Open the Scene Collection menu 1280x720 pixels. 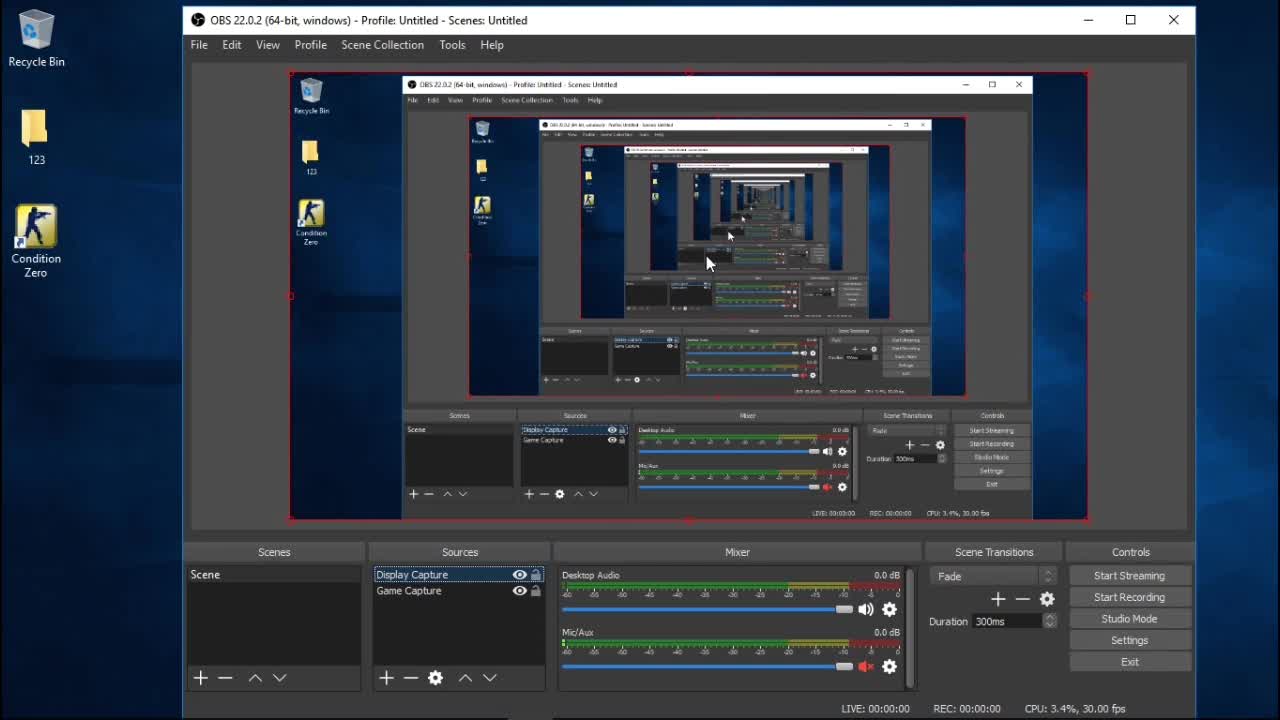pyautogui.click(x=382, y=45)
